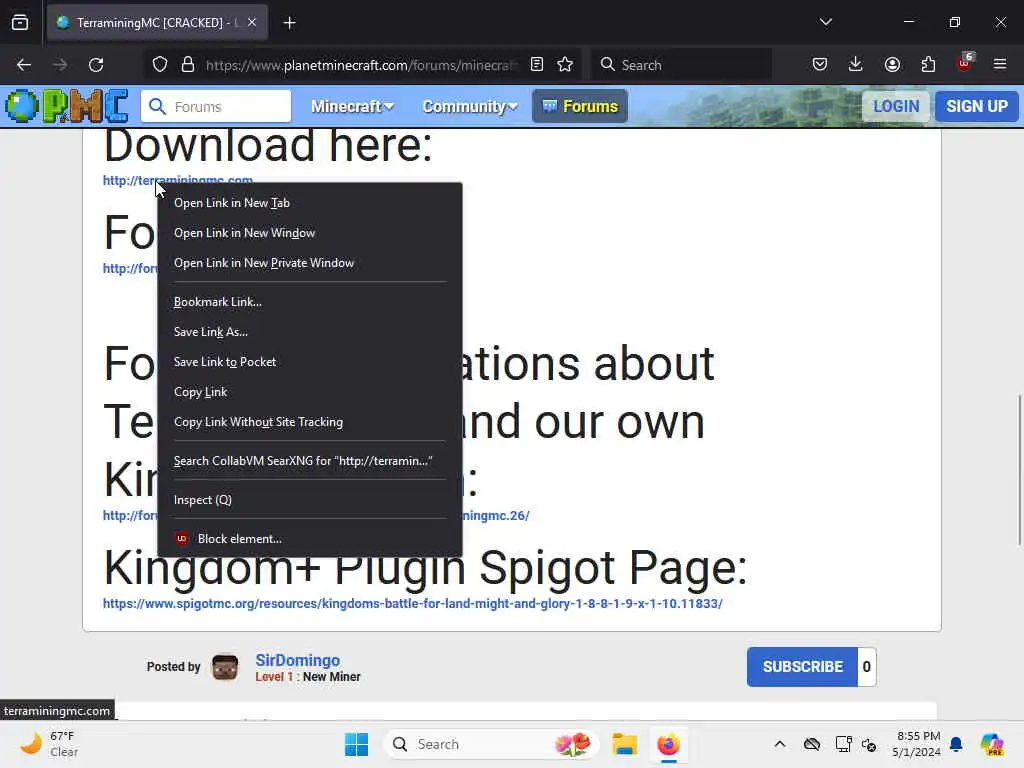Show hidden tray icons chevron
Screen dimensions: 1024x768
click(x=780, y=744)
